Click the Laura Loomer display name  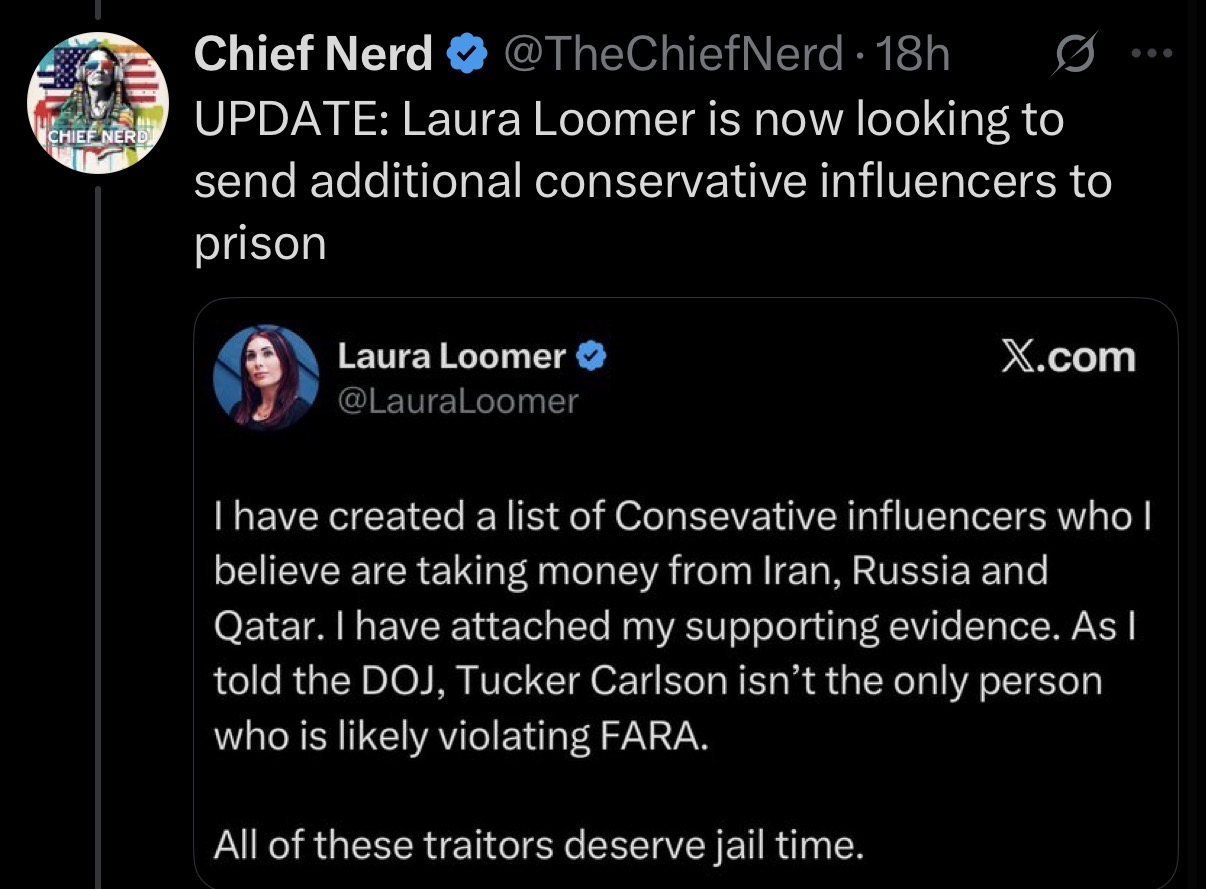point(452,356)
